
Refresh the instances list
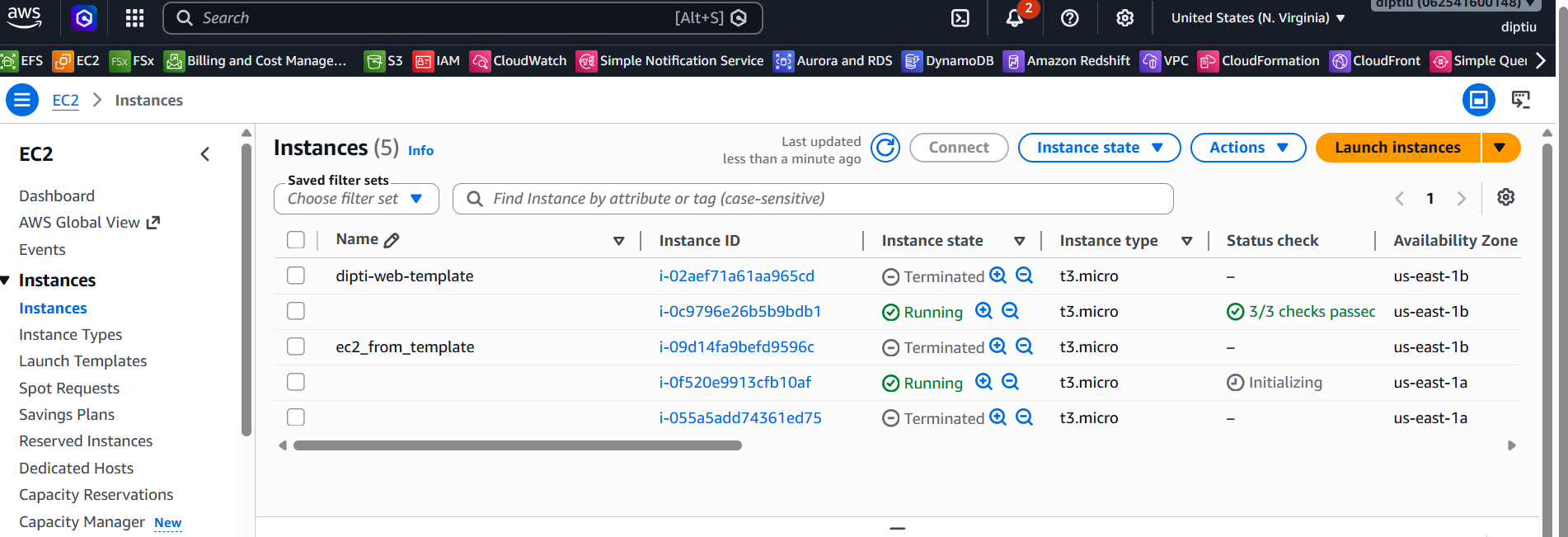(885, 148)
